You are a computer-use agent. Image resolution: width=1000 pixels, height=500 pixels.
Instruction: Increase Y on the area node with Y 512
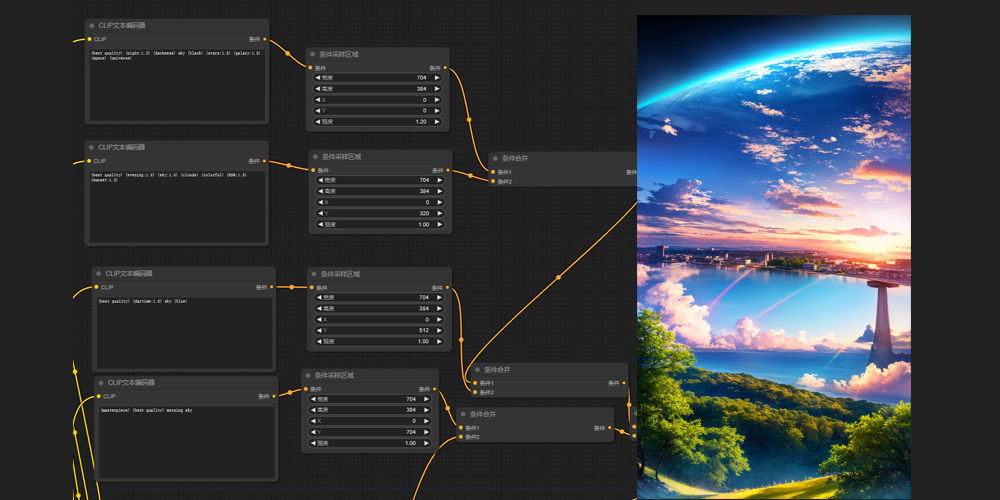[439, 330]
